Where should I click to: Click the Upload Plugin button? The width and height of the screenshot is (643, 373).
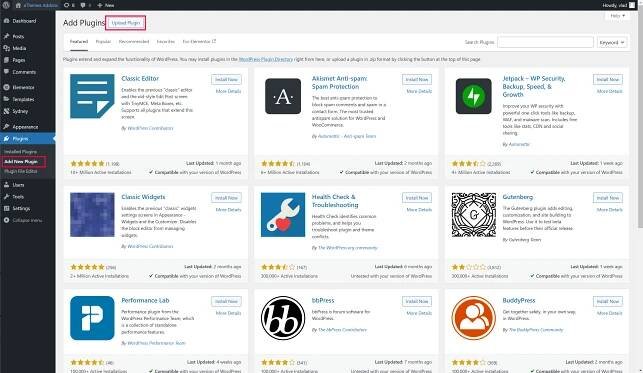click(125, 23)
